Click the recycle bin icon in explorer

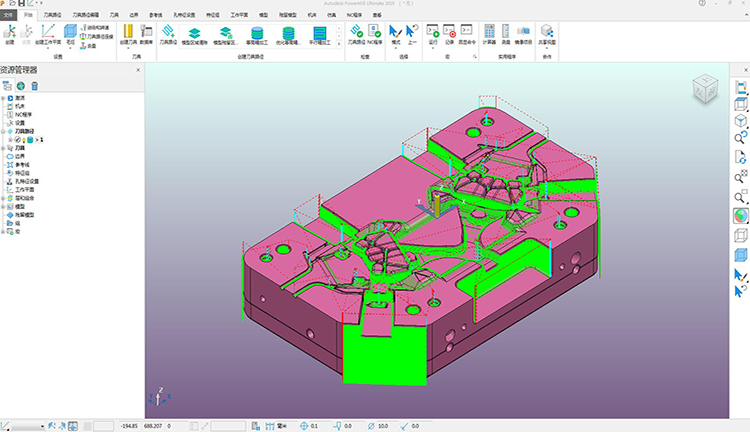[34, 86]
